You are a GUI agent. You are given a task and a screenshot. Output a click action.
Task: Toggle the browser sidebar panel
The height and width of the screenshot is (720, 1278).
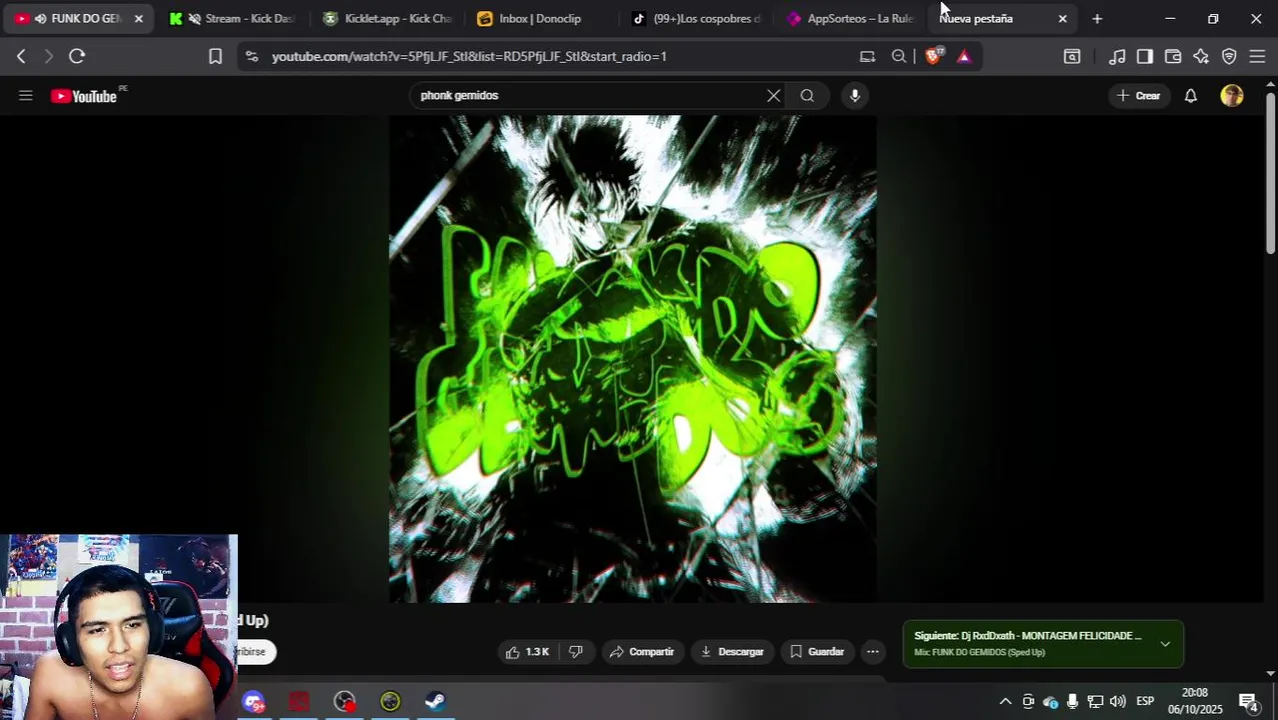[x=1145, y=57]
